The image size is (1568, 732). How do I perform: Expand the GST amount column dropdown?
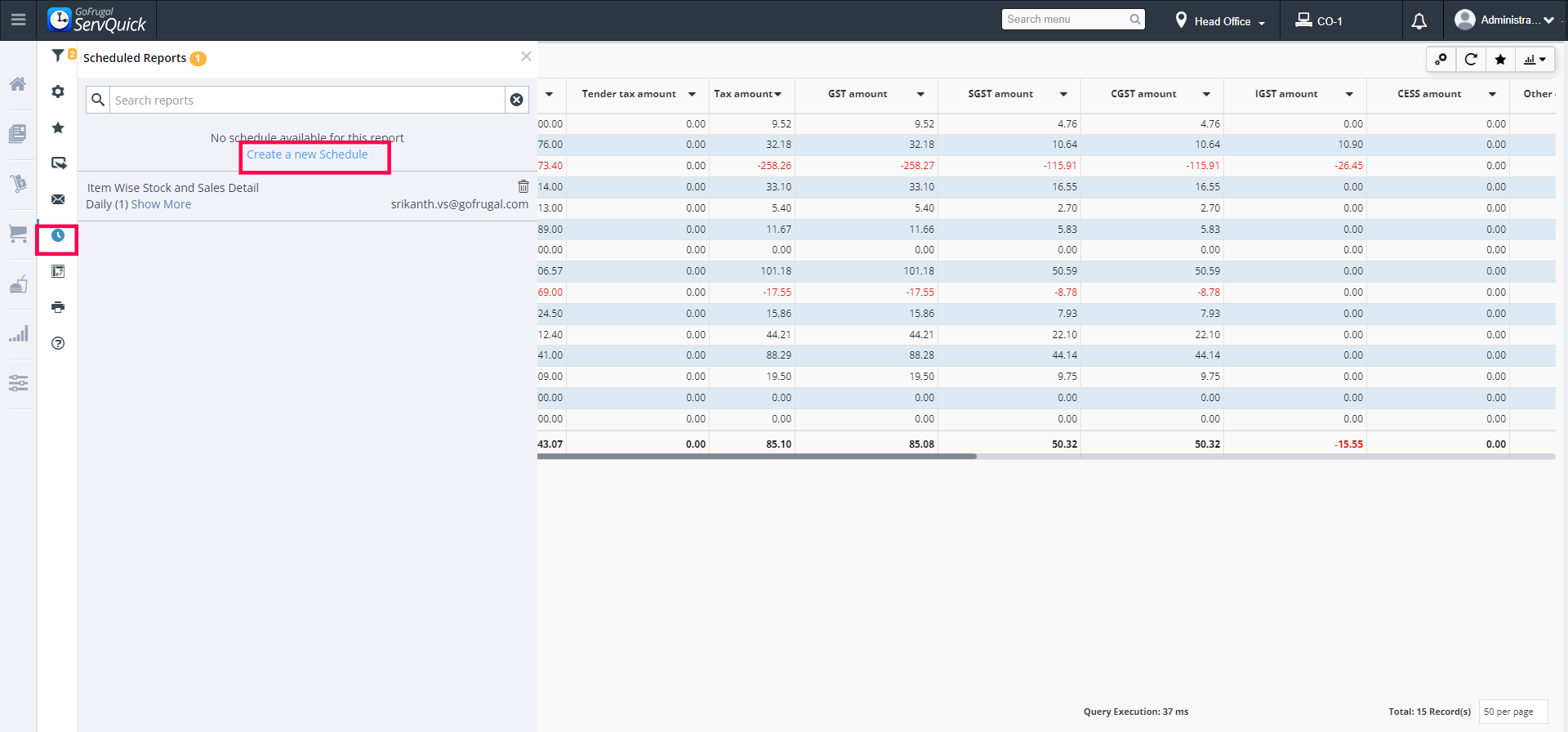pyautogui.click(x=920, y=94)
